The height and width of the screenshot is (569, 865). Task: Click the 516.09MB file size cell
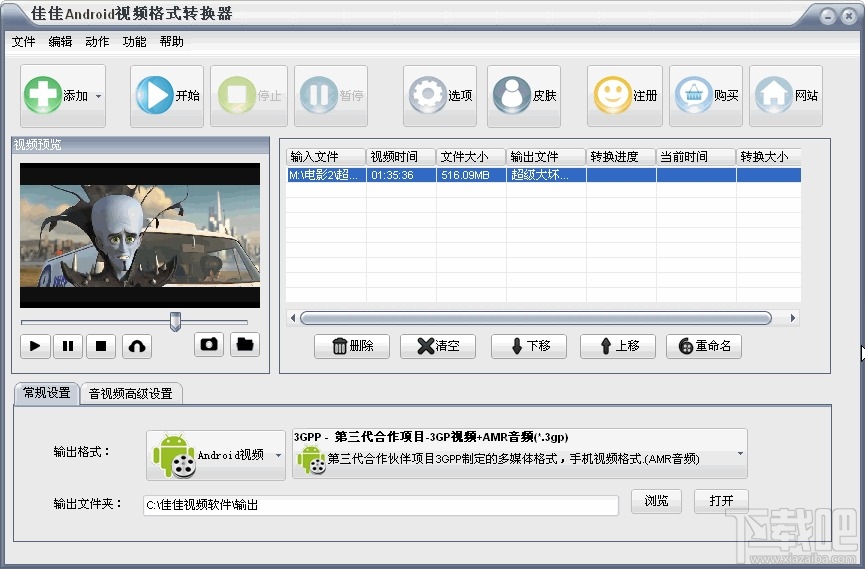tap(471, 175)
